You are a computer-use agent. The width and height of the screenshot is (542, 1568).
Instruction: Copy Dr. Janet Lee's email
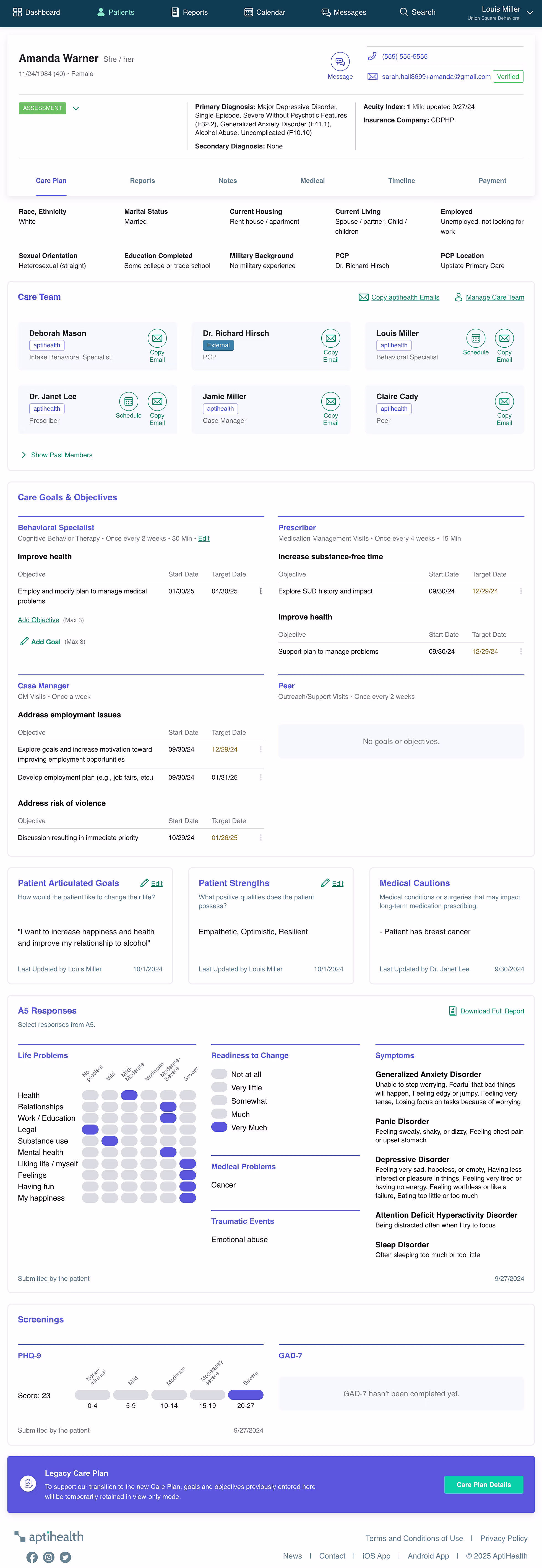point(157,402)
